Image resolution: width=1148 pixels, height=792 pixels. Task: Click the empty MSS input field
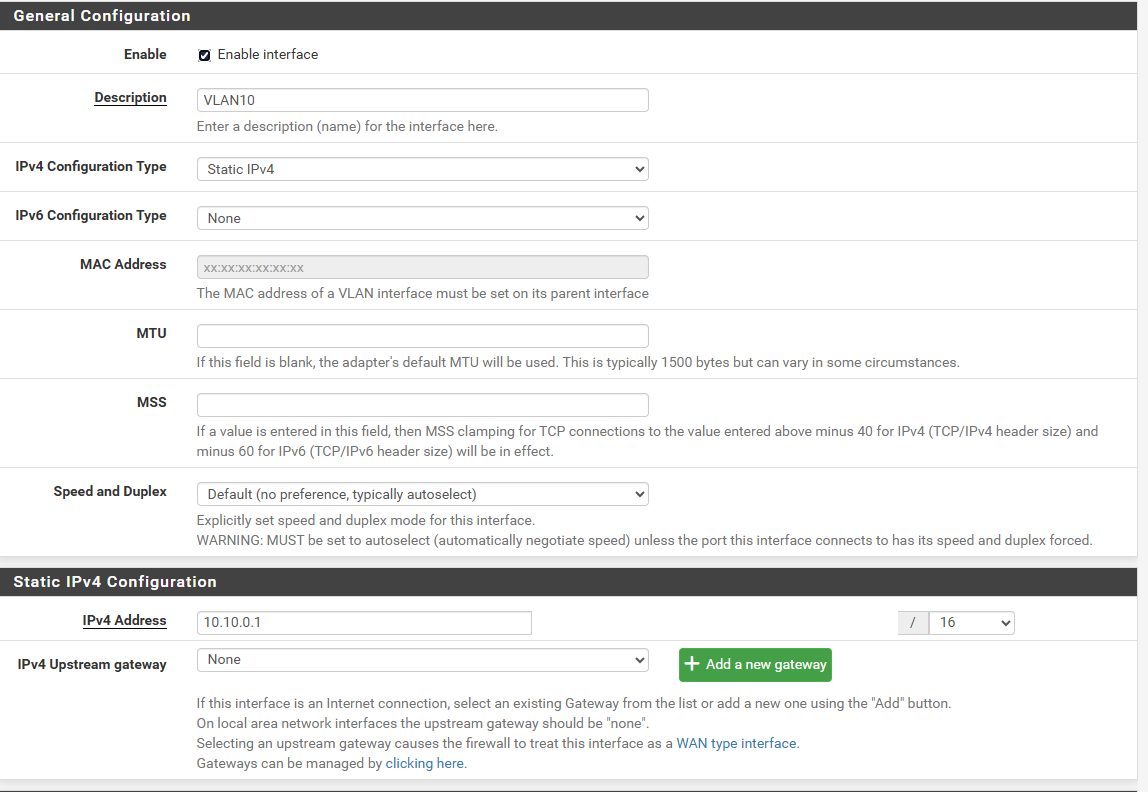[x=422, y=404]
